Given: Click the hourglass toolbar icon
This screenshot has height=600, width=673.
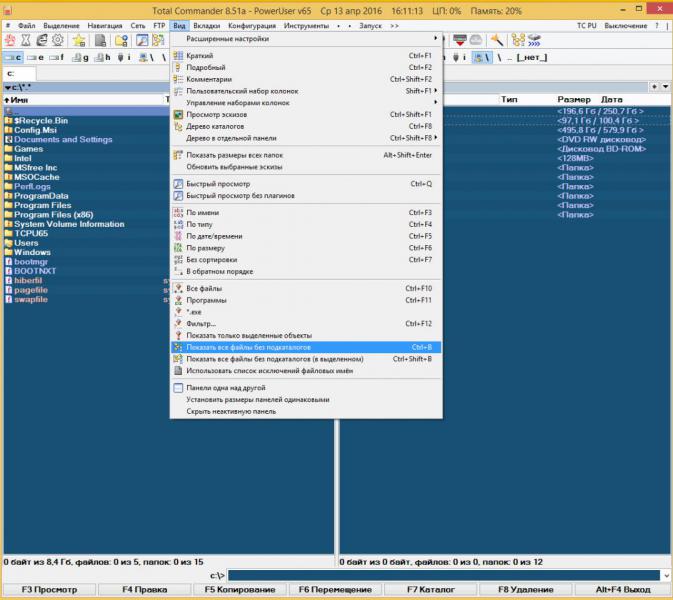Looking at the screenshot, I should coord(26,40).
